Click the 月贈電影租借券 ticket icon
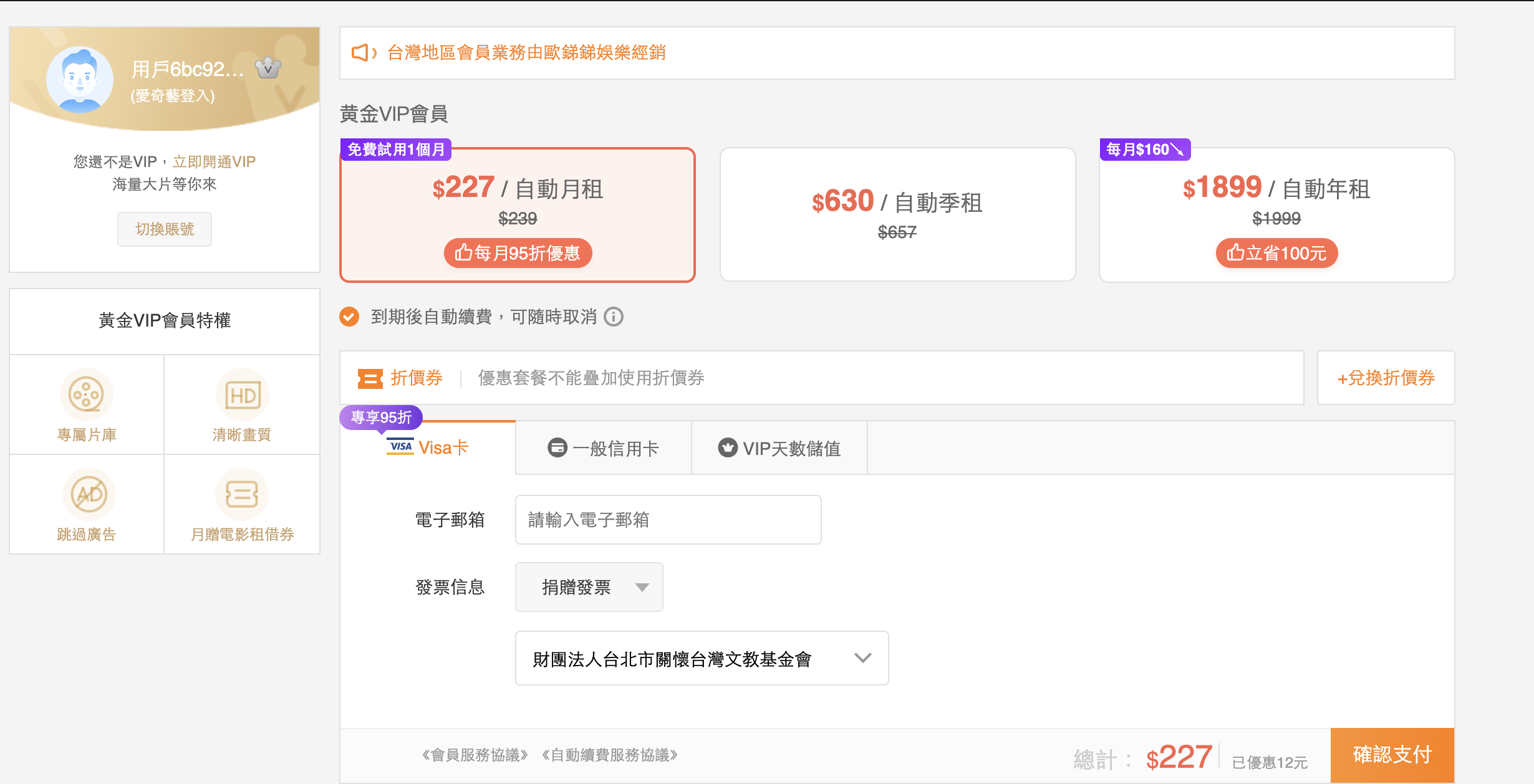This screenshot has height=784, width=1534. coord(242,494)
